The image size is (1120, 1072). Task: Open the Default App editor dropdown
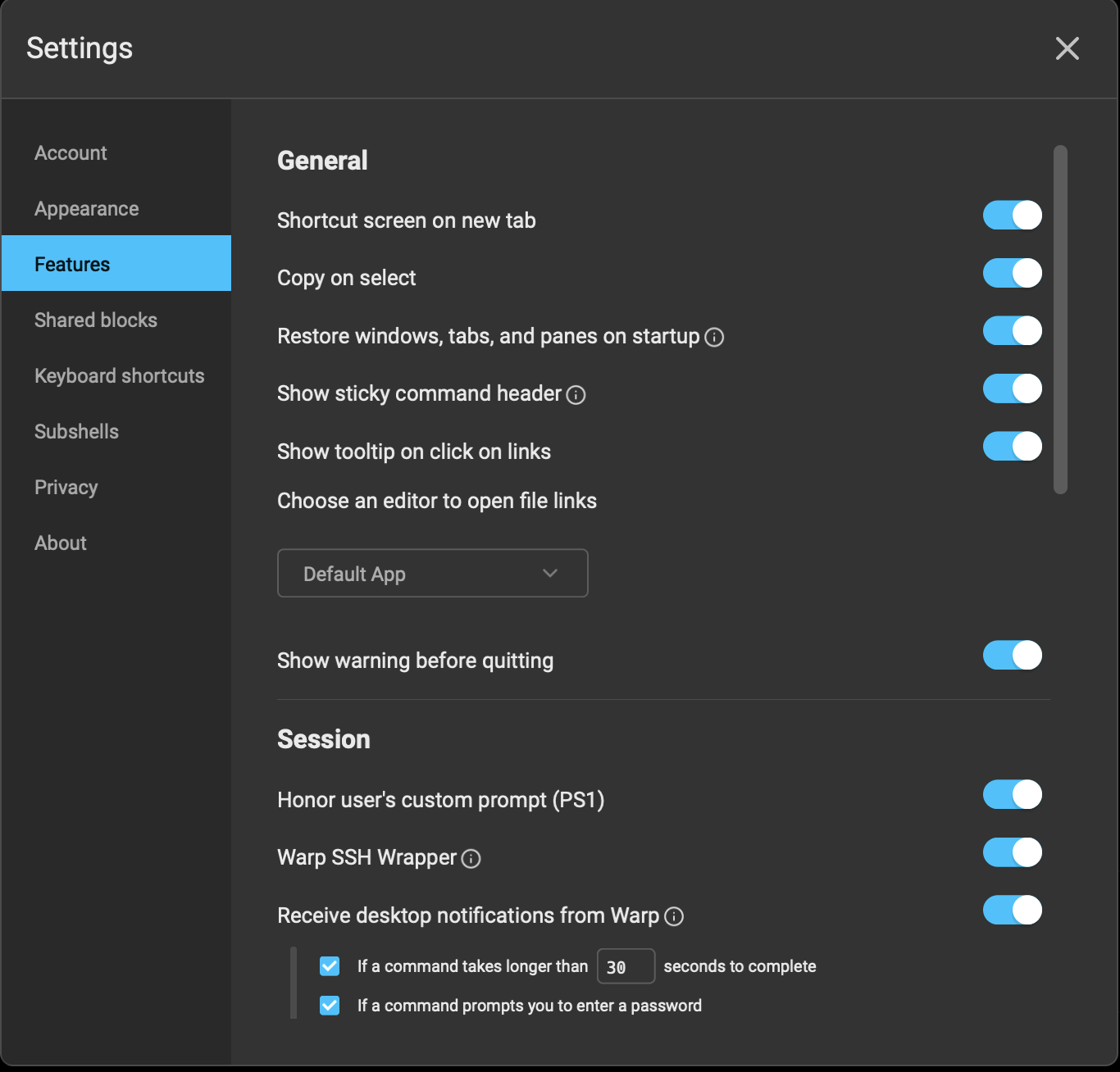tap(432, 573)
